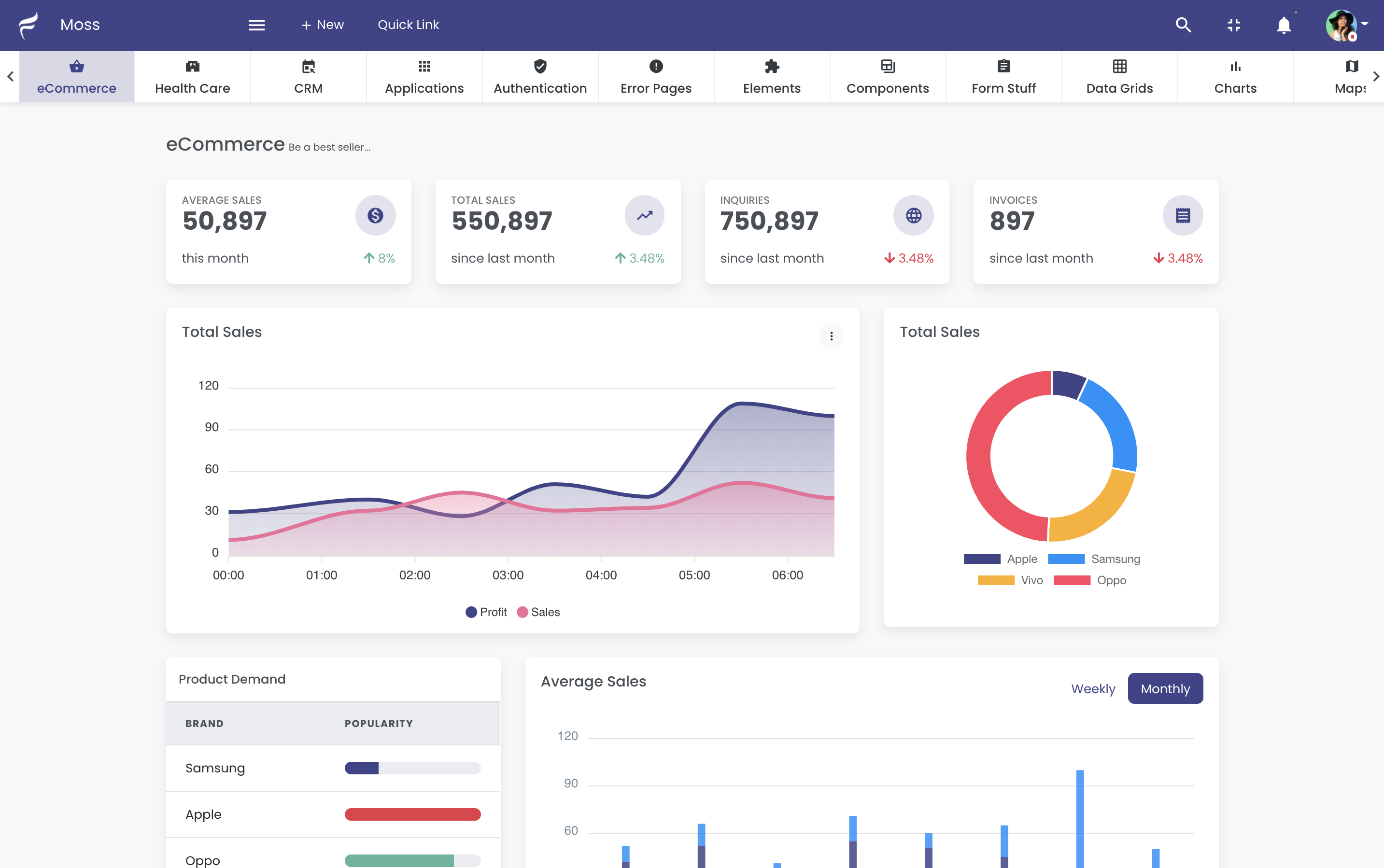
Task: Click the dollar icon on Average Sales card
Action: (x=375, y=215)
